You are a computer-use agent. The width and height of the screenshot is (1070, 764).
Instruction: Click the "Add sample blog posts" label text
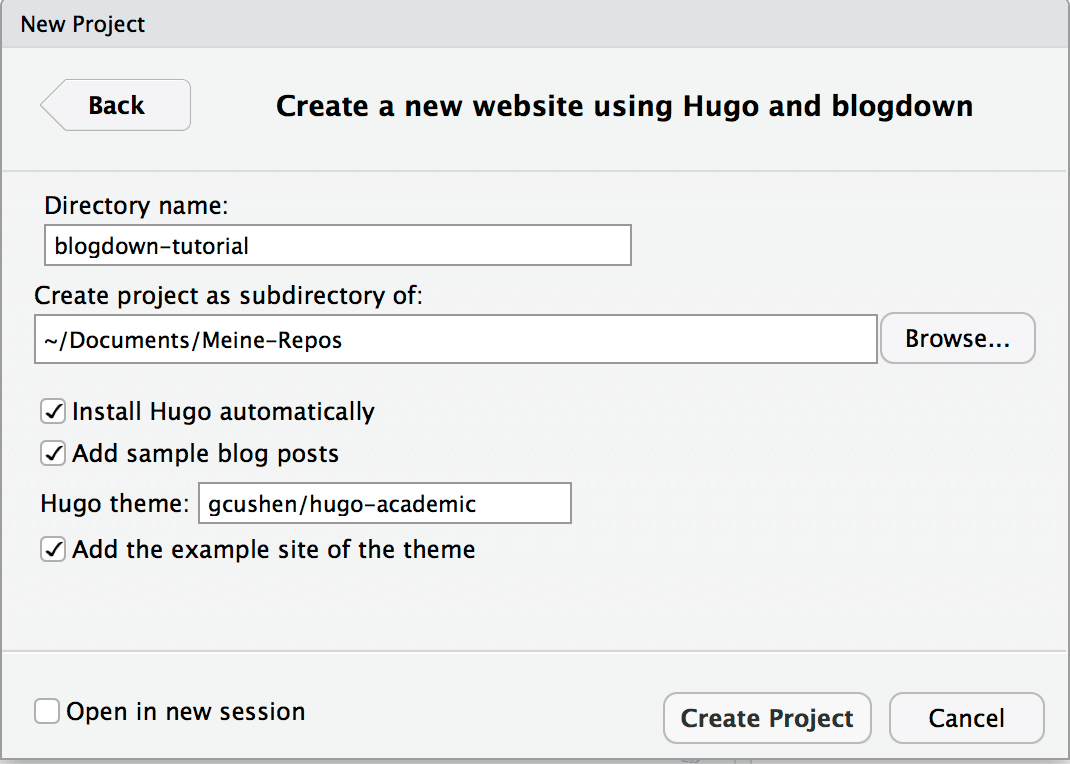pyautogui.click(x=205, y=454)
